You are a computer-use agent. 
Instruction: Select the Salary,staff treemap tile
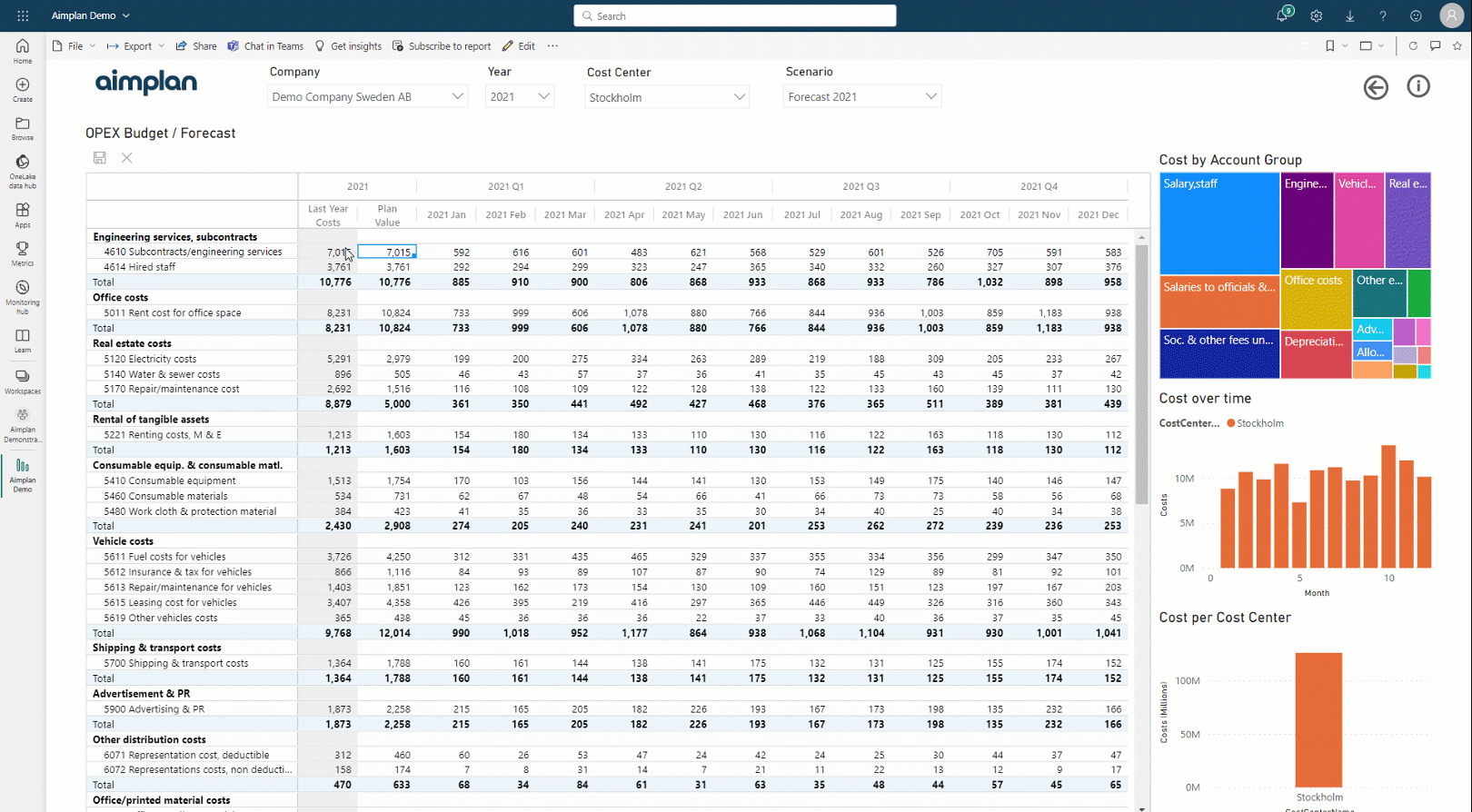point(1219,223)
